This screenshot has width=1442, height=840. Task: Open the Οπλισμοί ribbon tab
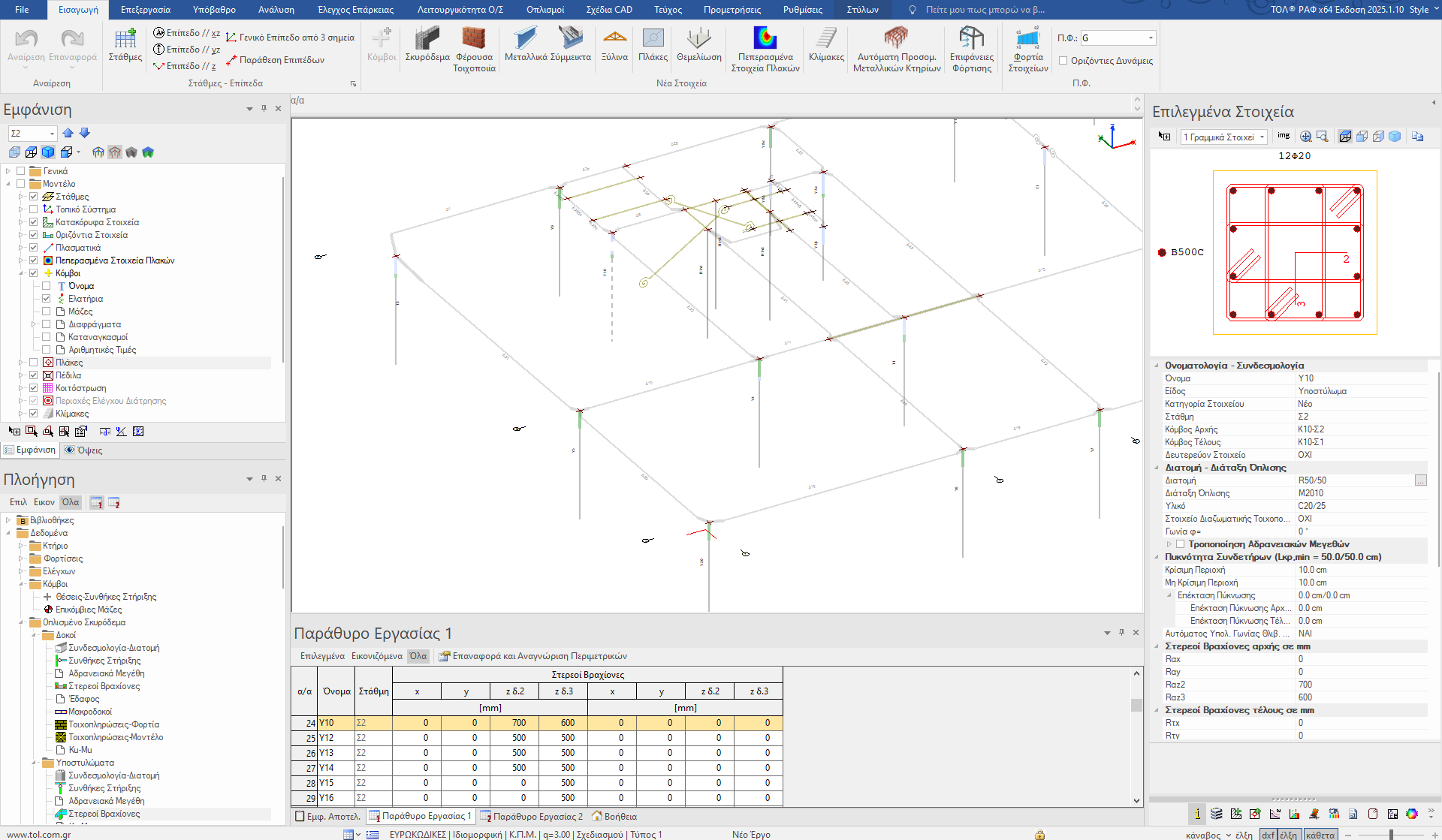tap(545, 10)
